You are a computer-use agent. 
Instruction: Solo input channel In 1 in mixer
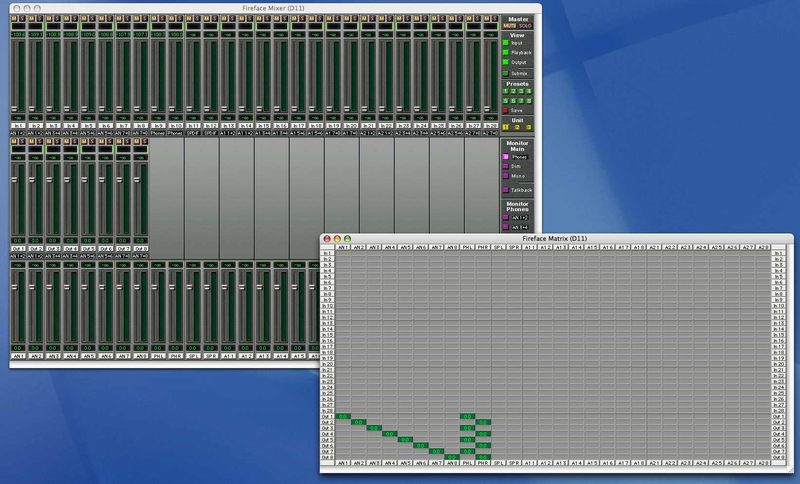pyautogui.click(x=22, y=18)
